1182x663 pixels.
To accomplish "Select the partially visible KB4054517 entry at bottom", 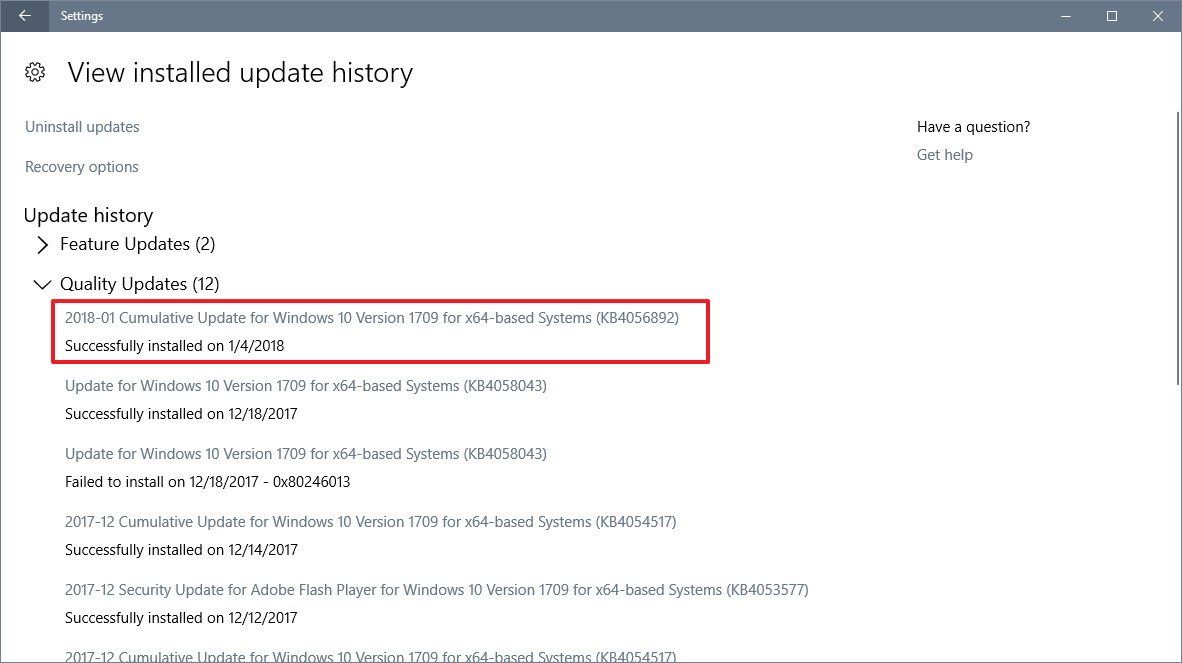I will pos(369,655).
